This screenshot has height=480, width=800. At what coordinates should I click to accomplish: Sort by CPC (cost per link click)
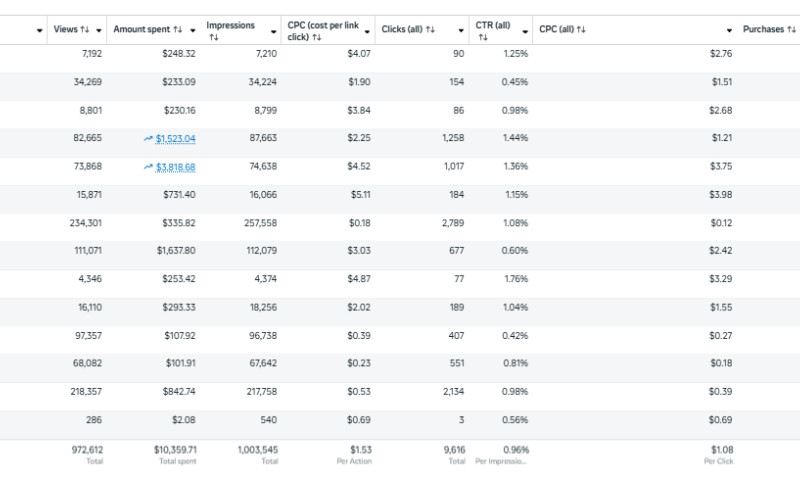(316, 37)
